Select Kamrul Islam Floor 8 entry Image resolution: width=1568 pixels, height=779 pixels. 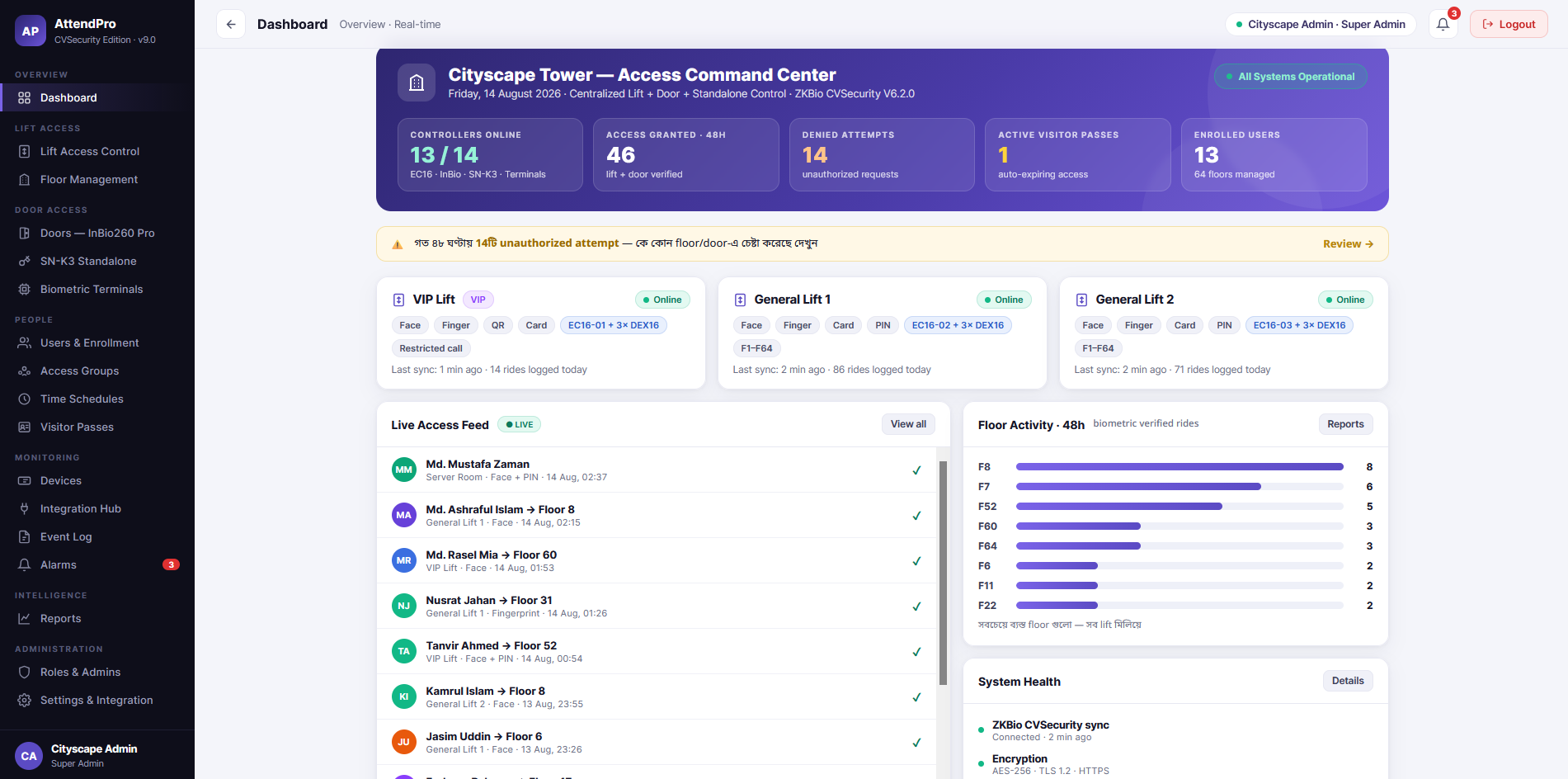(657, 696)
